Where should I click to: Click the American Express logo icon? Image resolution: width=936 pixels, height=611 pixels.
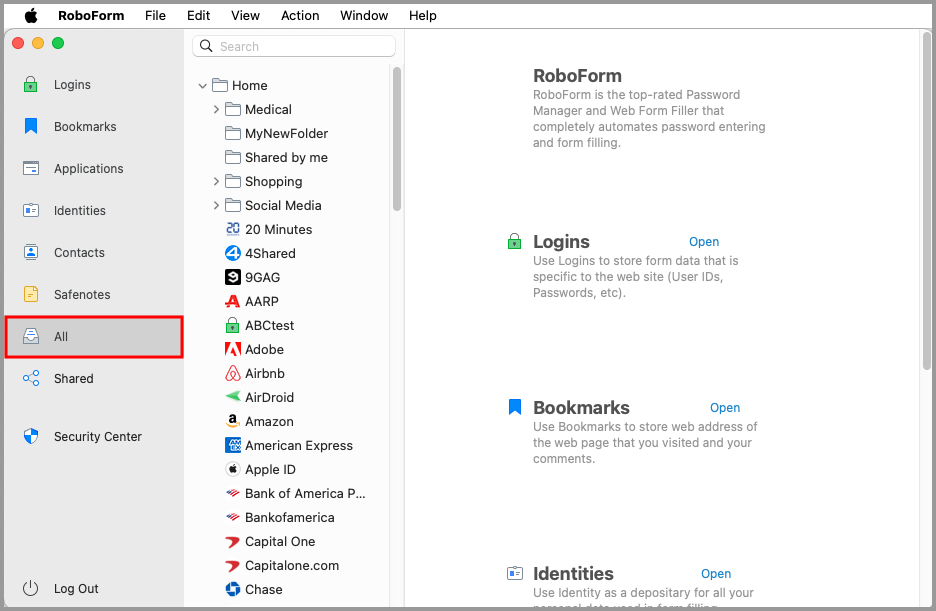click(233, 445)
